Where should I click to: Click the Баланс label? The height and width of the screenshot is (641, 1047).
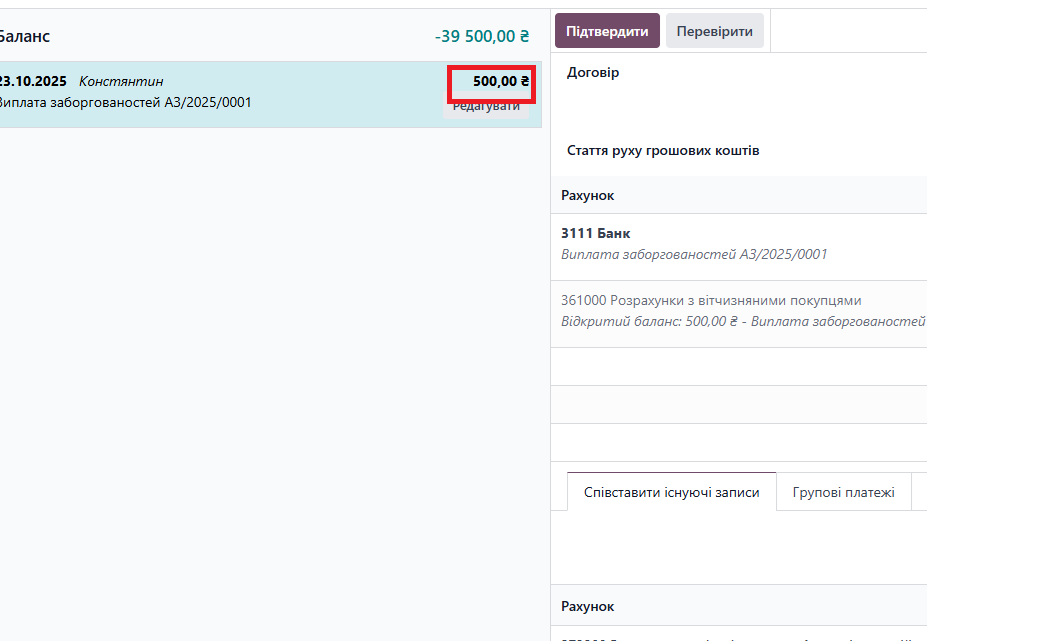tap(24, 36)
